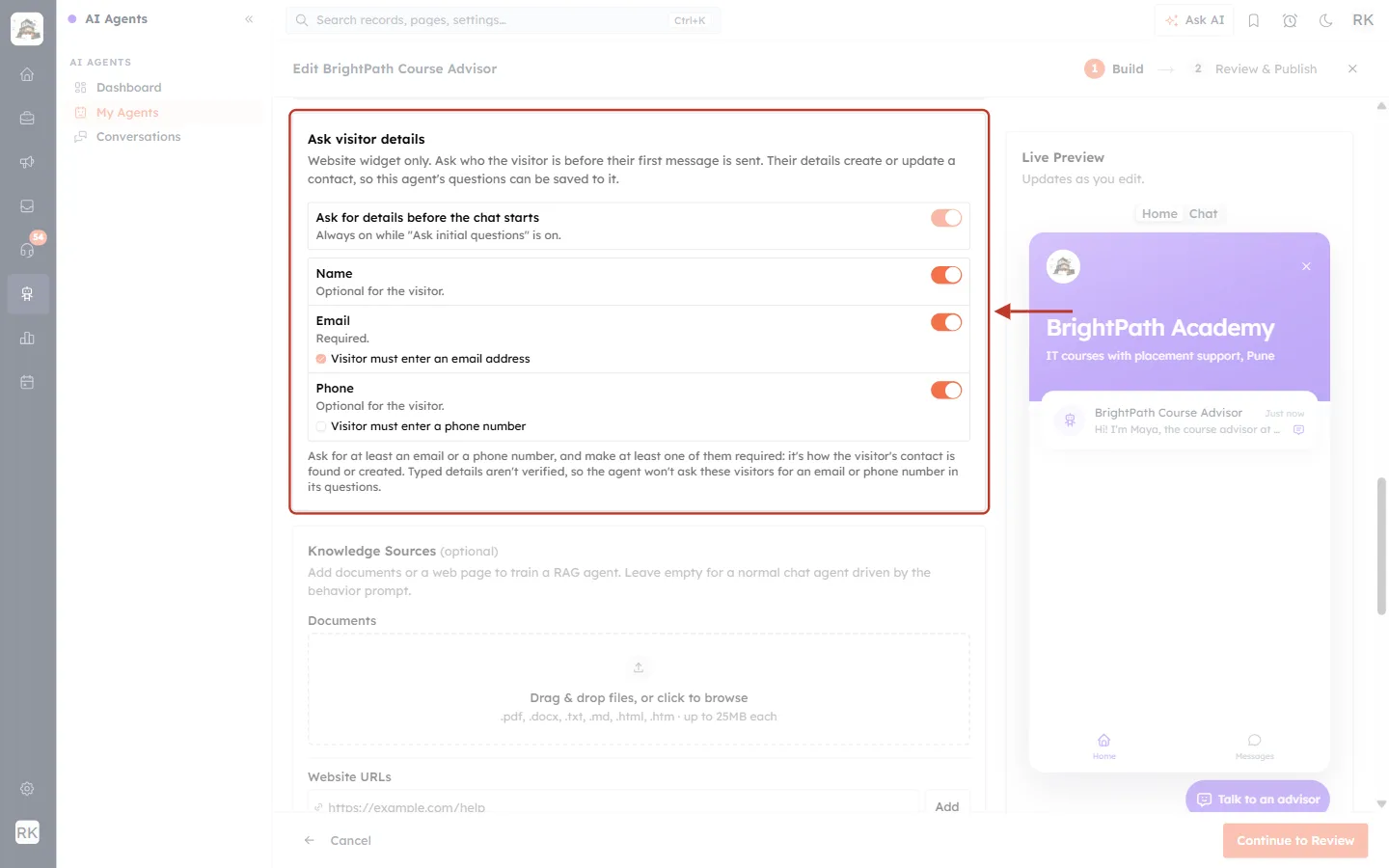
Task: Click the RK avatar at sidebar bottom
Action: click(x=27, y=832)
